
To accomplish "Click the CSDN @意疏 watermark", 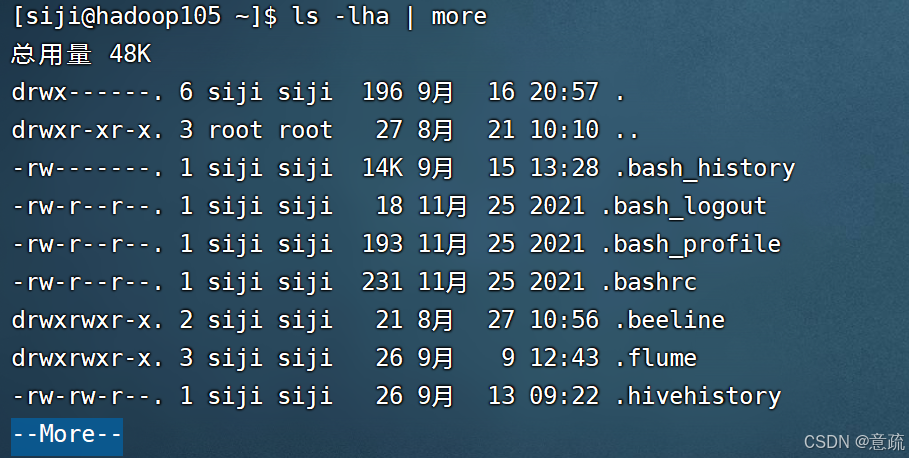I will coord(854,442).
